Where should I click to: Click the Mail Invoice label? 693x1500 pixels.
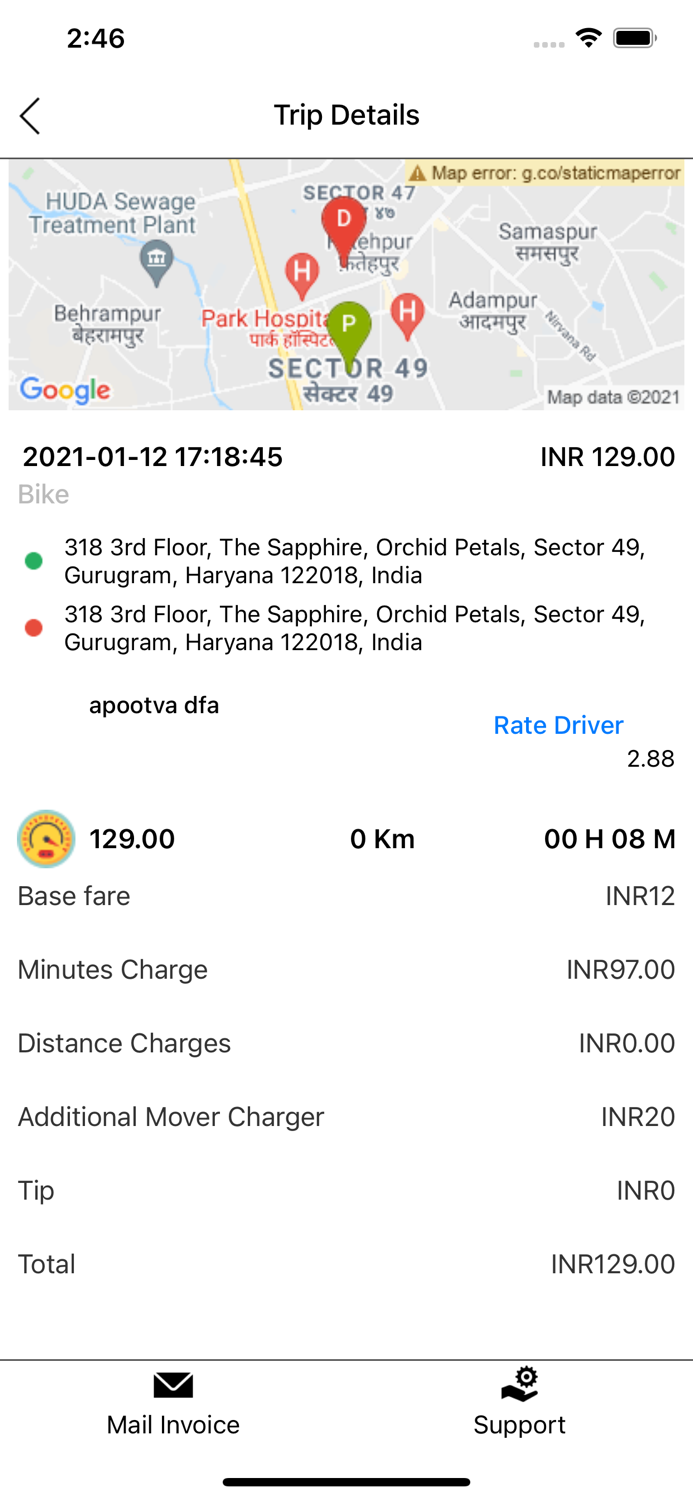click(x=173, y=1425)
